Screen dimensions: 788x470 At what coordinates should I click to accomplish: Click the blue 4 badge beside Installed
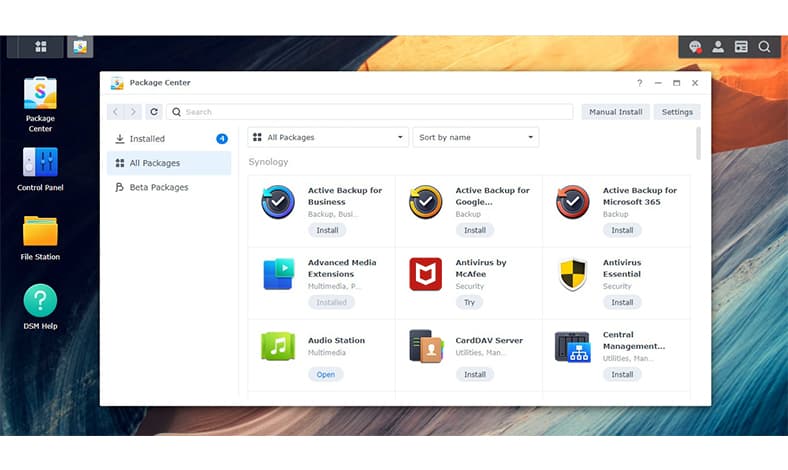coord(222,139)
